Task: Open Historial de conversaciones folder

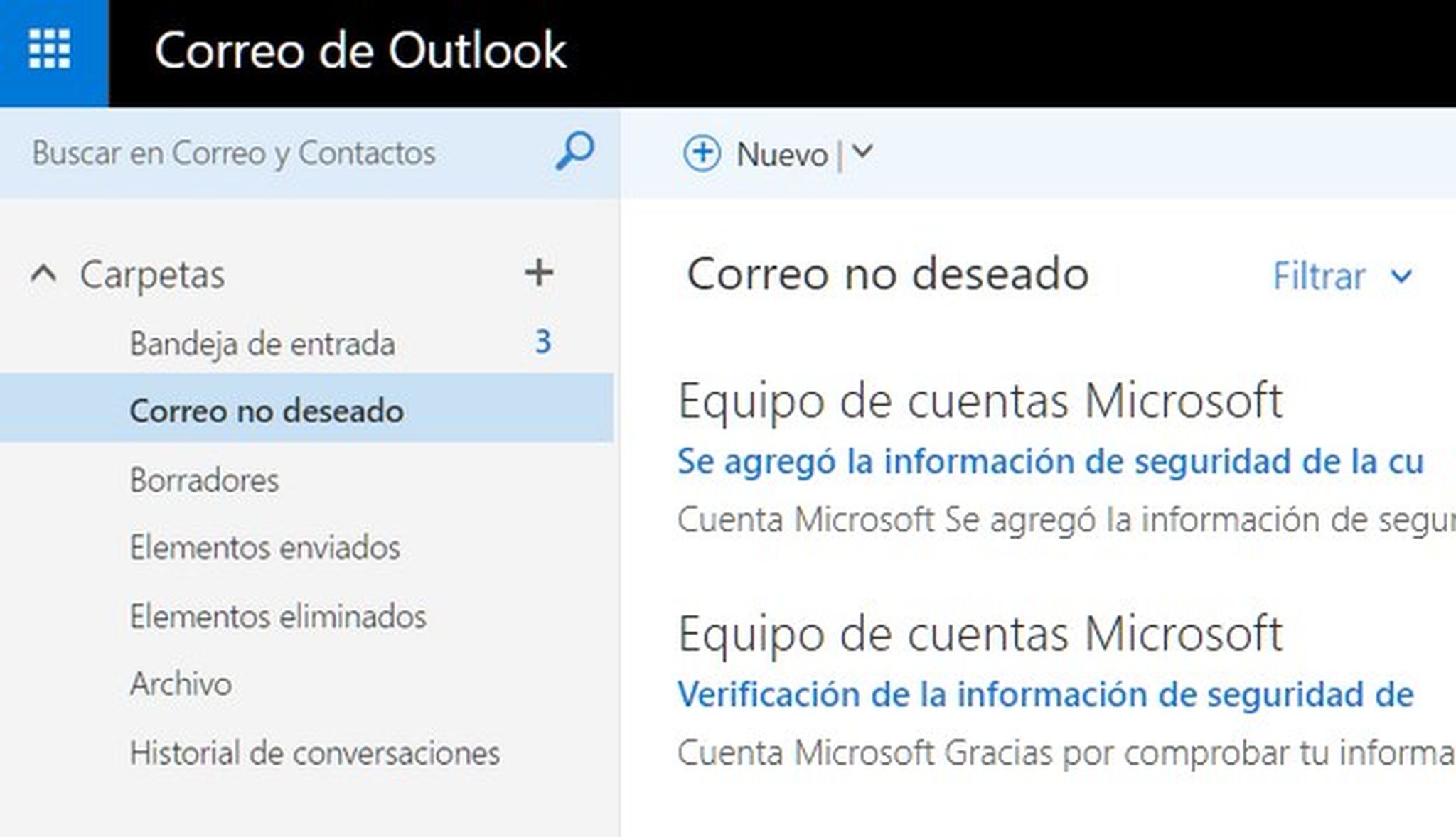Action: tap(314, 753)
